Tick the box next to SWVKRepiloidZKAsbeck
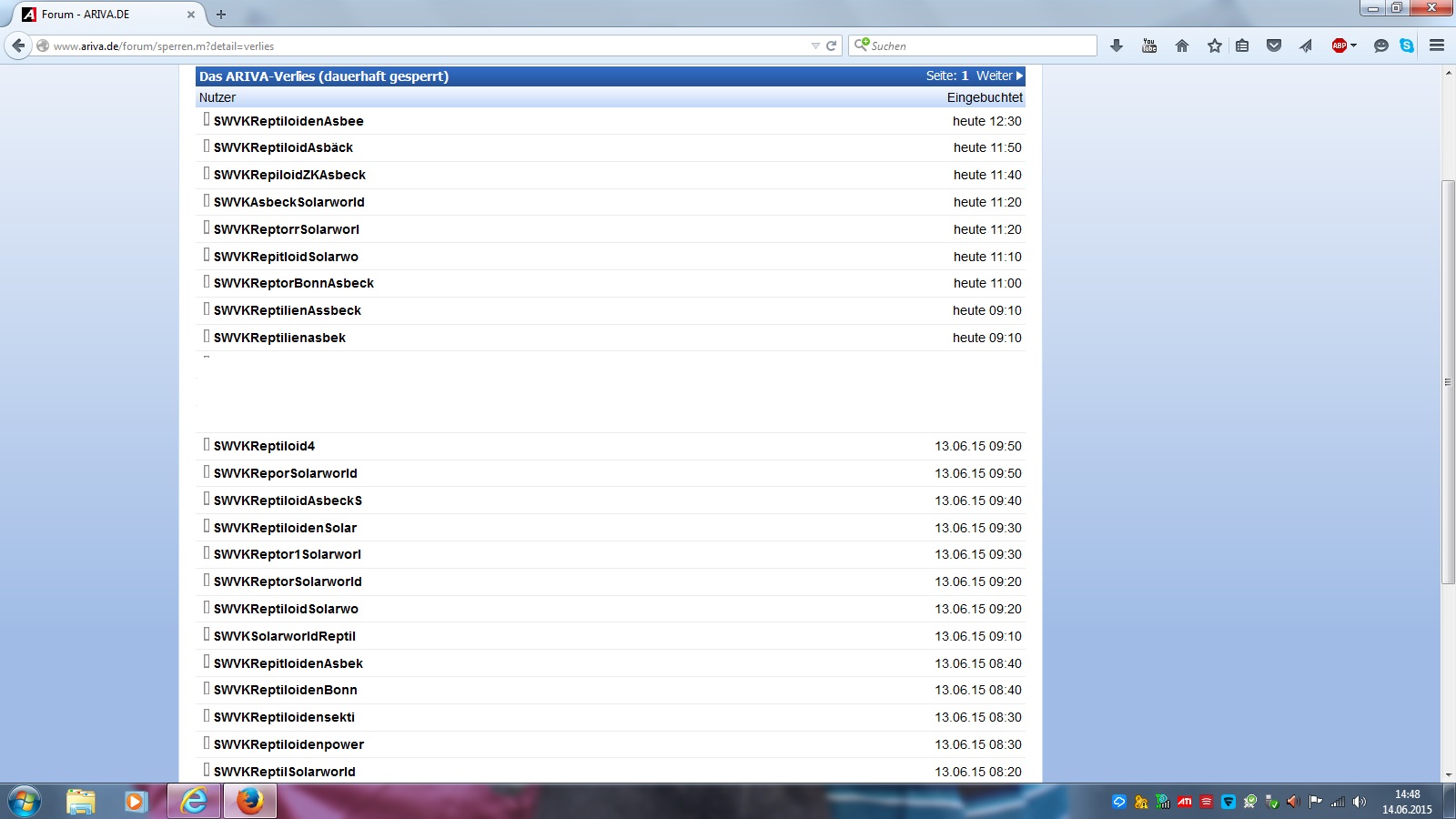 click(207, 173)
